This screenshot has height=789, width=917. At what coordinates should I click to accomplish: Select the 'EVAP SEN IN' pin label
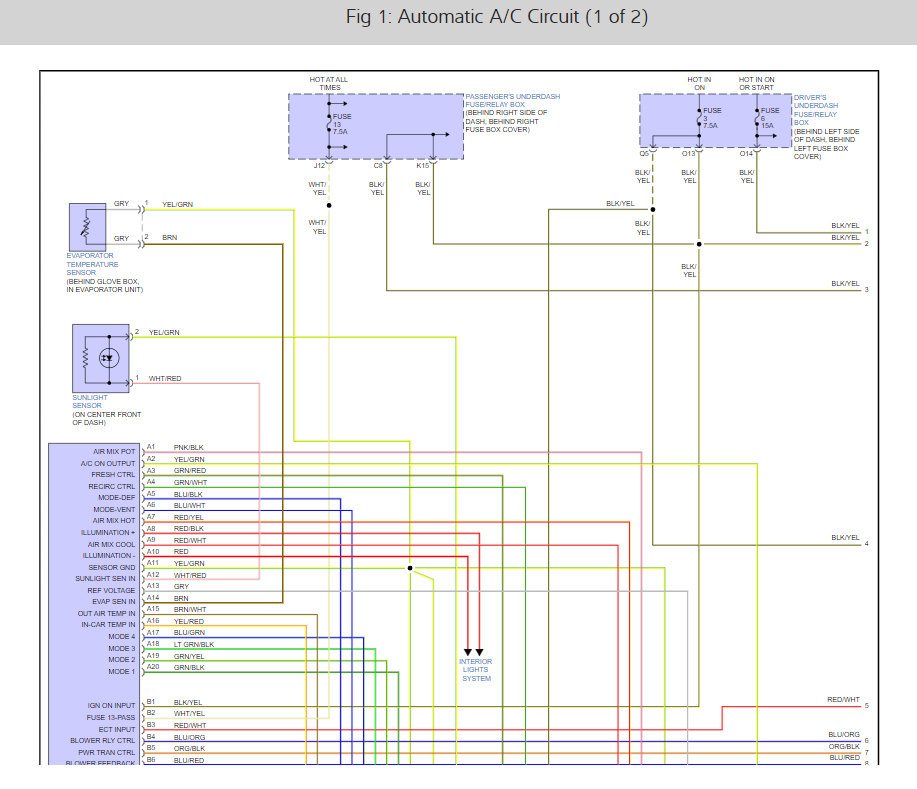[x=113, y=601]
